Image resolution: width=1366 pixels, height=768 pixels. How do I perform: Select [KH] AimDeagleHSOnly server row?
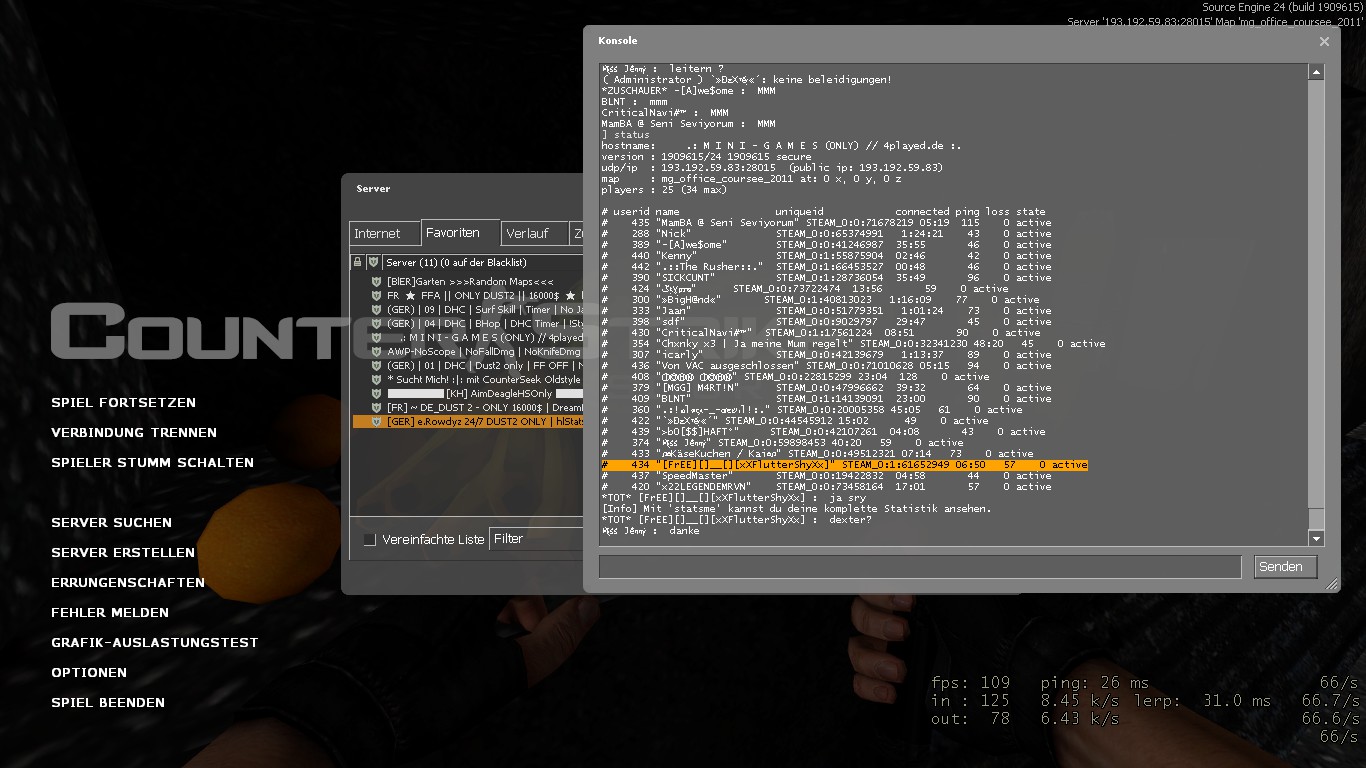click(x=468, y=394)
